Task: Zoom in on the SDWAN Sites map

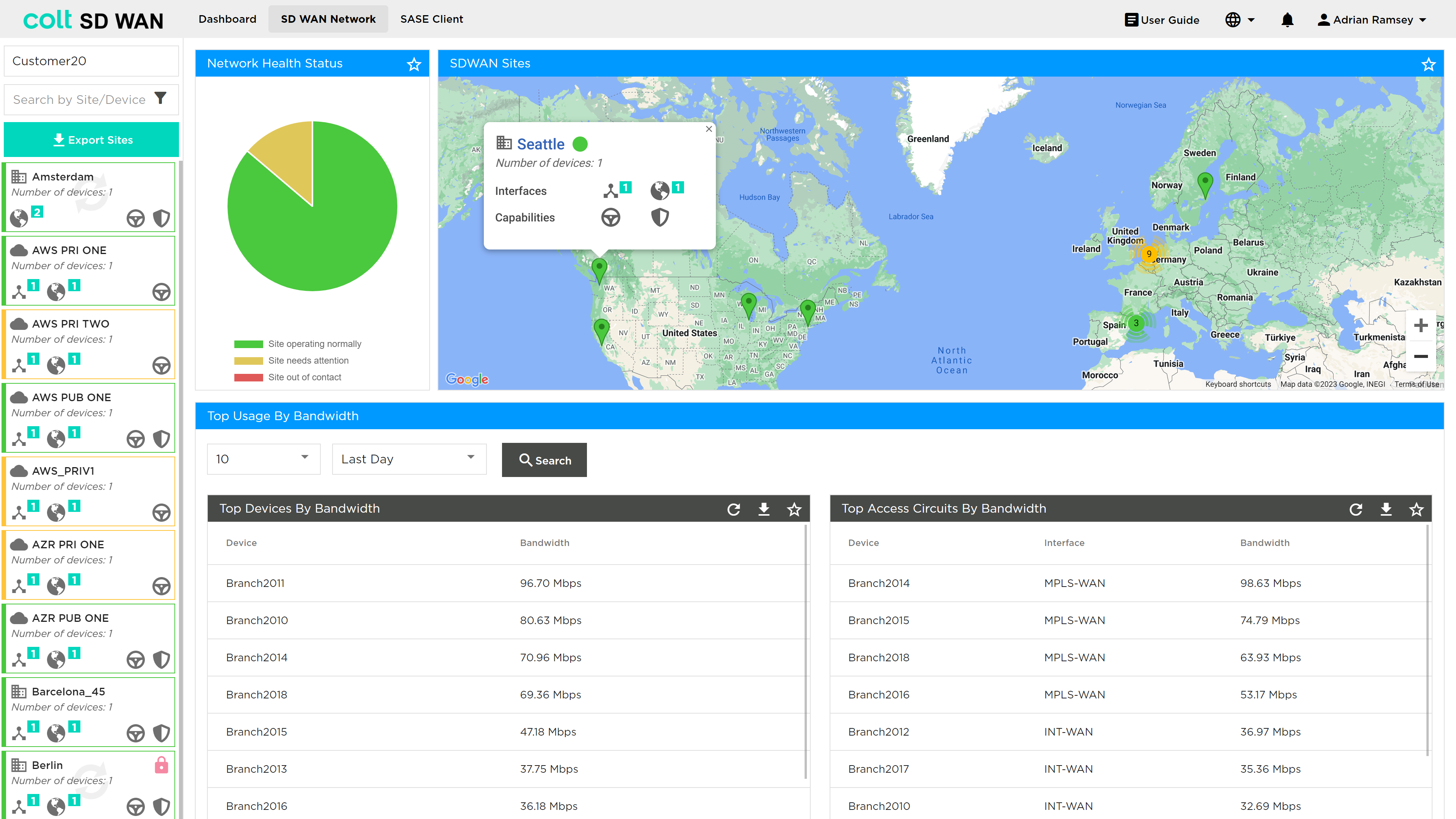Action: coord(1420,326)
